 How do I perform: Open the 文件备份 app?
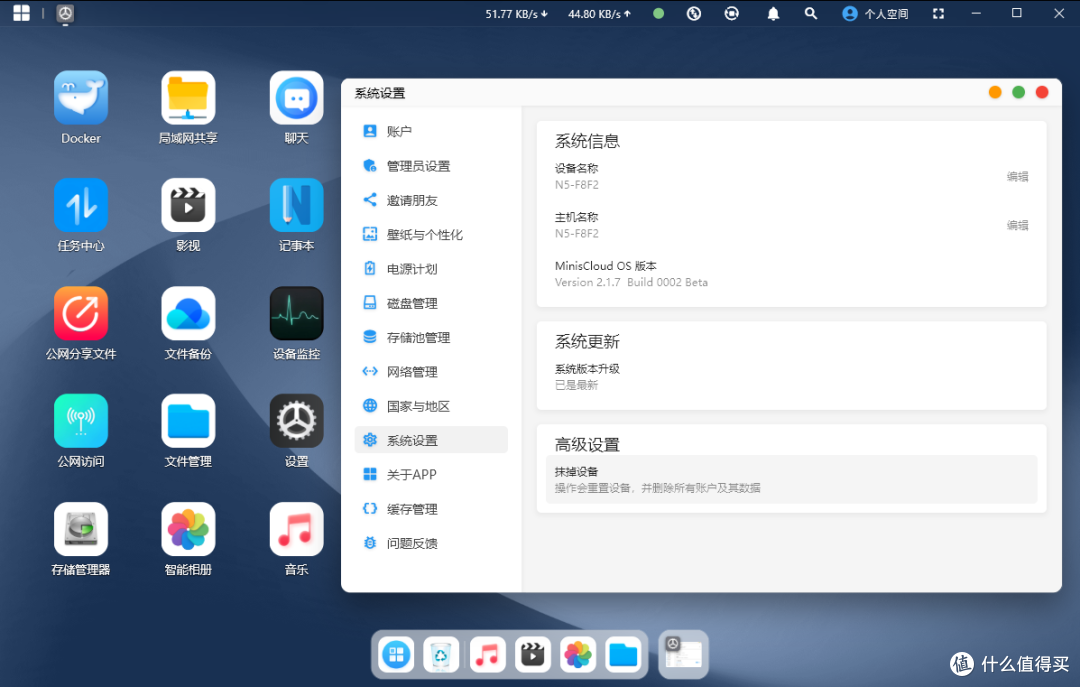pyautogui.click(x=188, y=314)
